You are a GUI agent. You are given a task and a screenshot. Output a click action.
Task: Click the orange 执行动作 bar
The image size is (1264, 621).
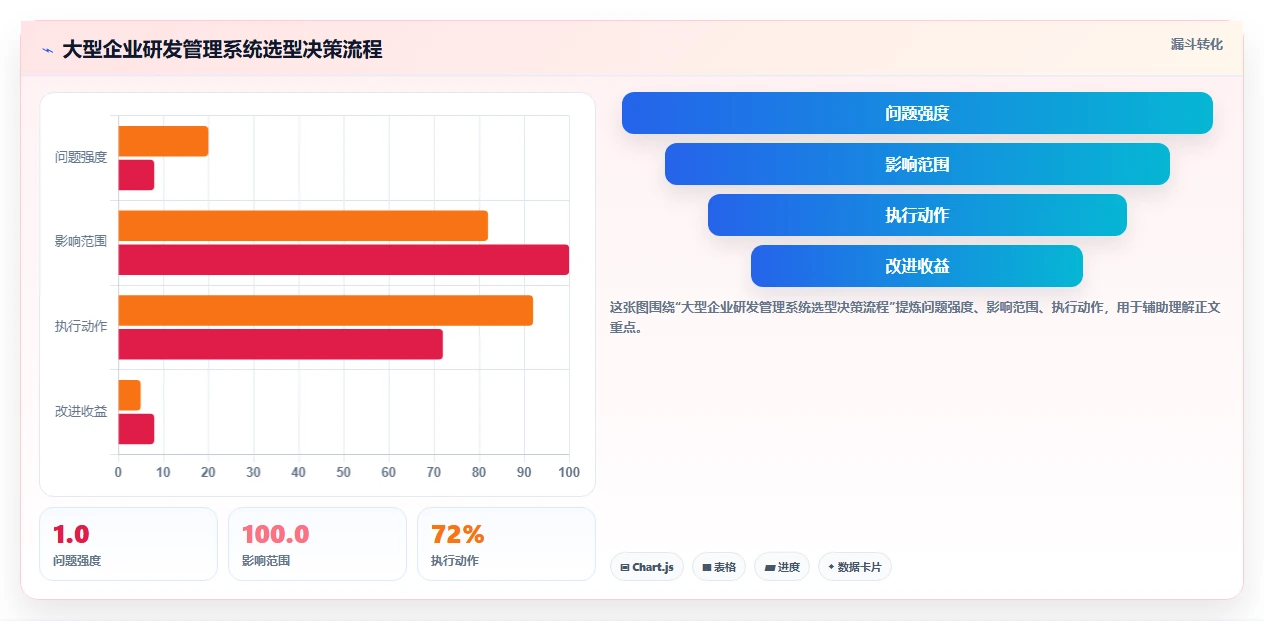[x=325, y=310]
